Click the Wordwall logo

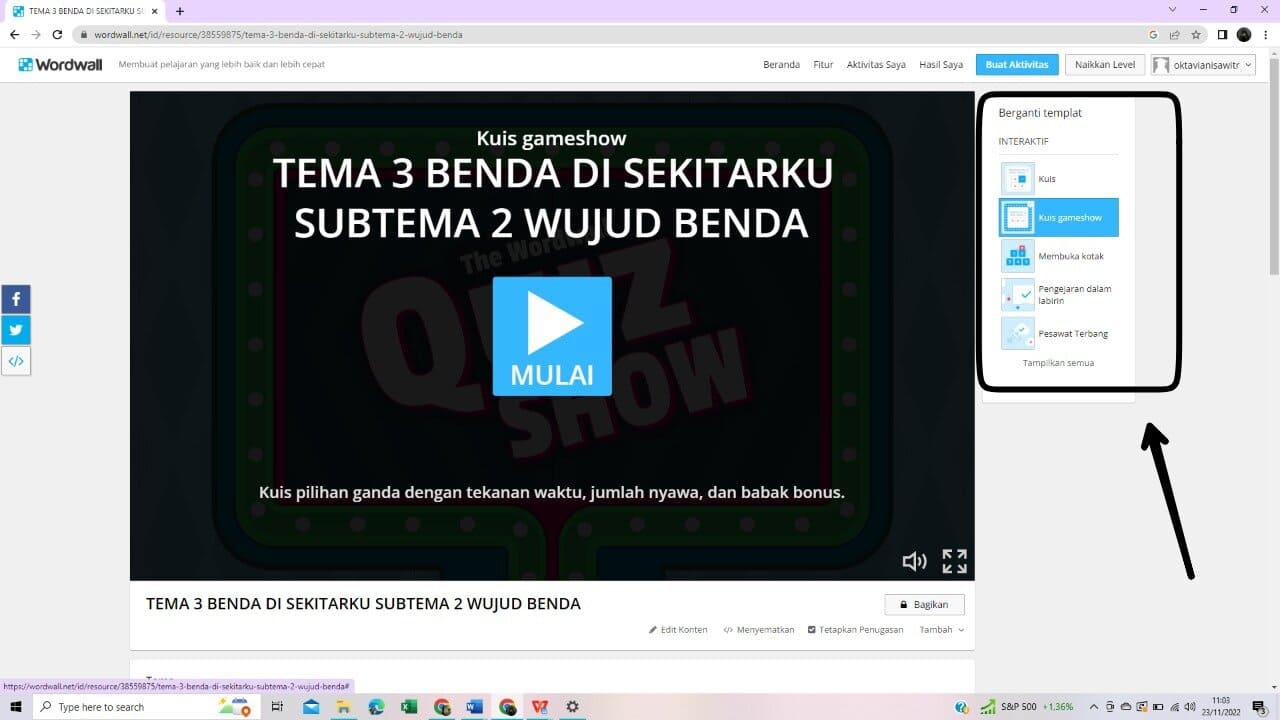(x=60, y=64)
